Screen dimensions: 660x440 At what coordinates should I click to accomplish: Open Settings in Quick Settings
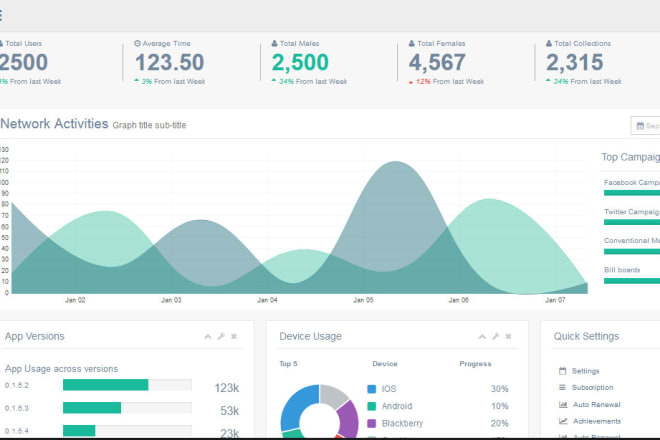pyautogui.click(x=585, y=371)
